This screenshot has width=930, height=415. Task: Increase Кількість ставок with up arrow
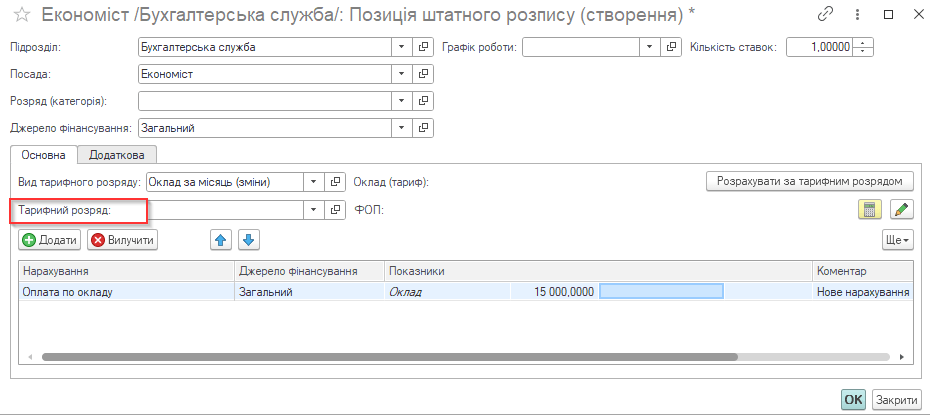(864, 43)
